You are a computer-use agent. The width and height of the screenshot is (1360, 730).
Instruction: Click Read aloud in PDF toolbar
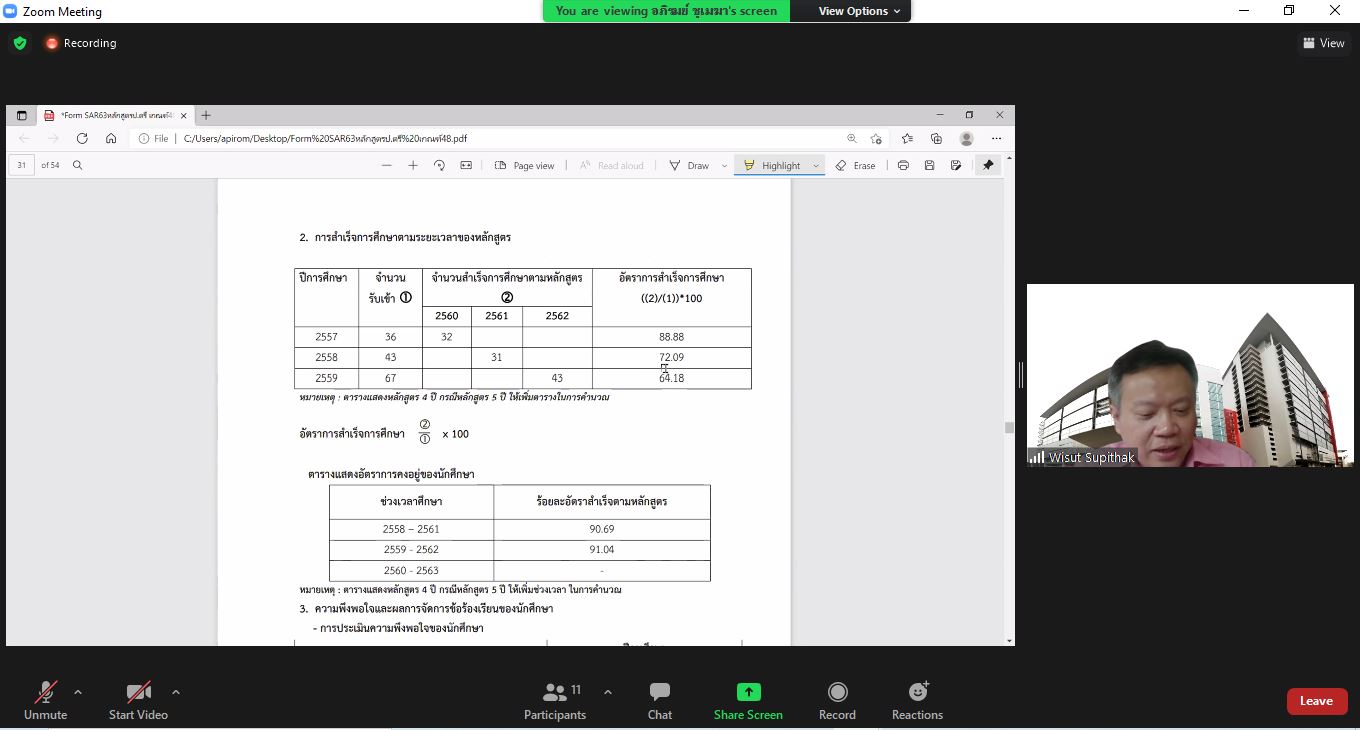(x=612, y=165)
